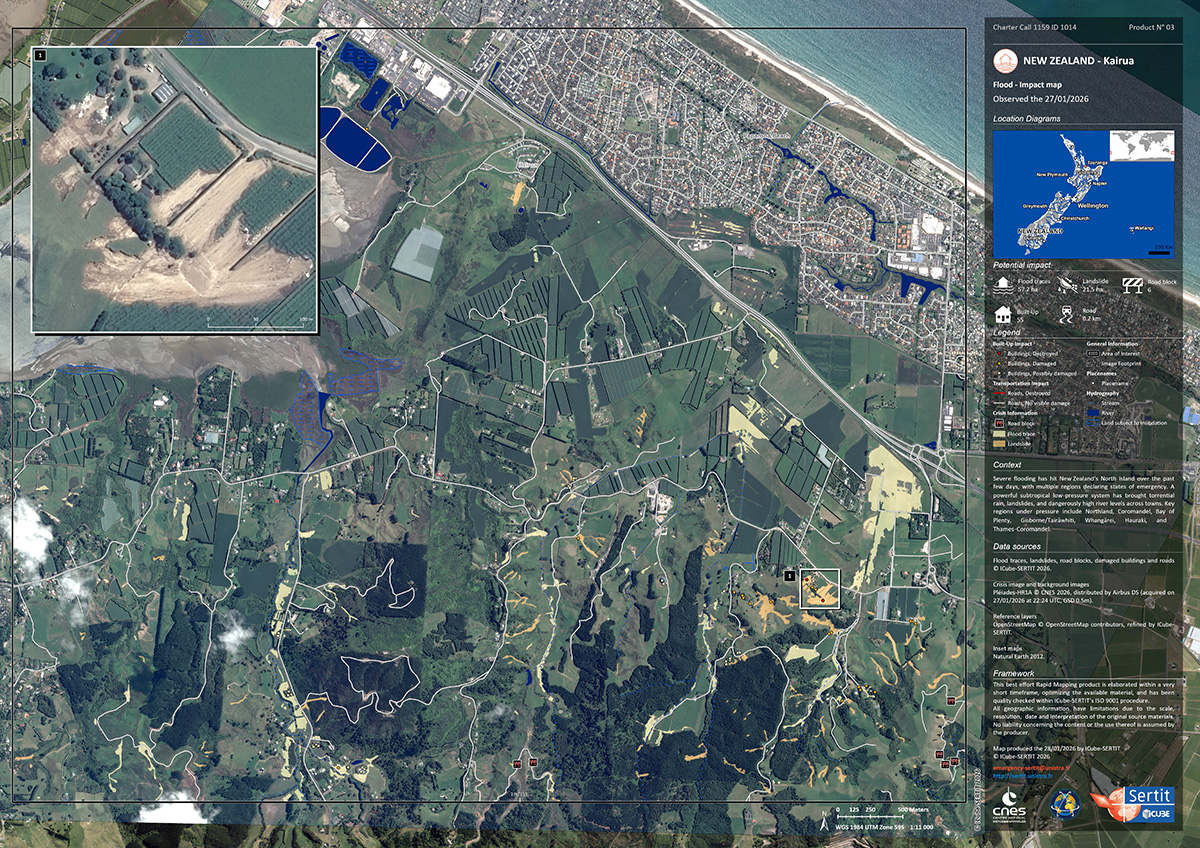Click the inset detail map numbered 1
This screenshot has height=848, width=1200.
coord(175,190)
